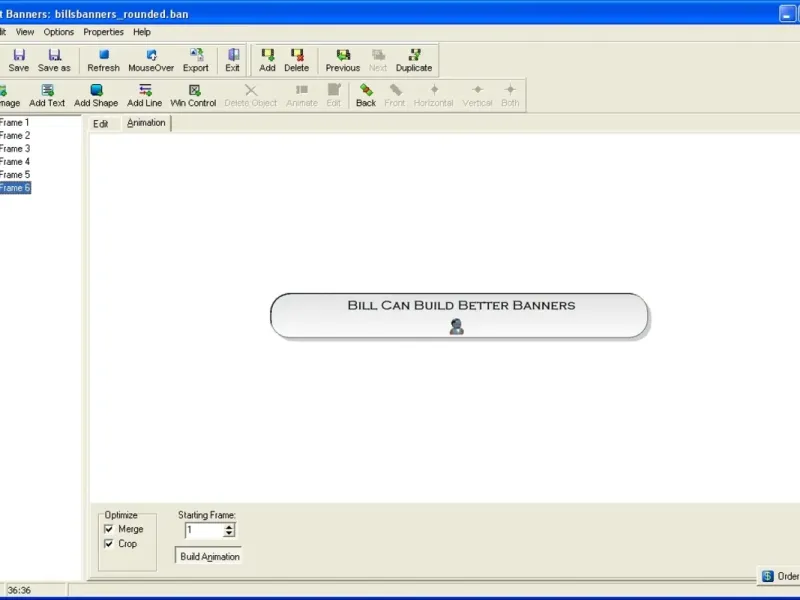Click the Starting Frame number field
The width and height of the screenshot is (800, 600).
(x=205, y=530)
